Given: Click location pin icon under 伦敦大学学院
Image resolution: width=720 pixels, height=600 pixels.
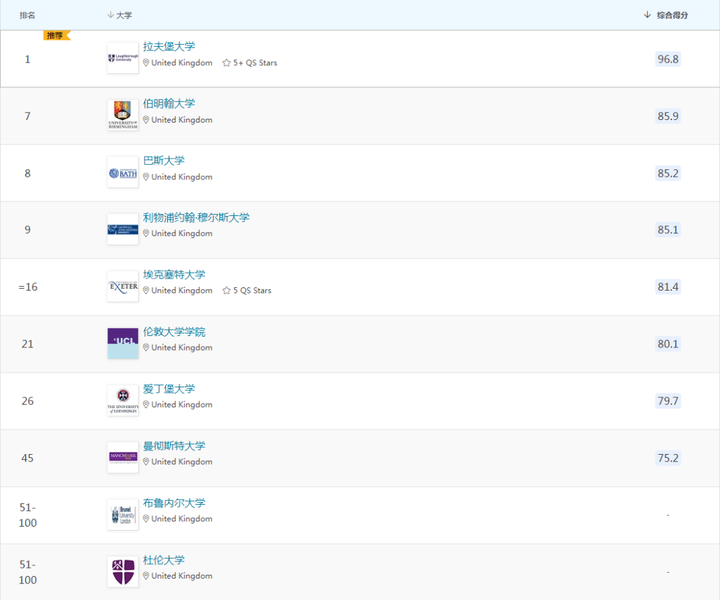Looking at the screenshot, I should click(146, 348).
